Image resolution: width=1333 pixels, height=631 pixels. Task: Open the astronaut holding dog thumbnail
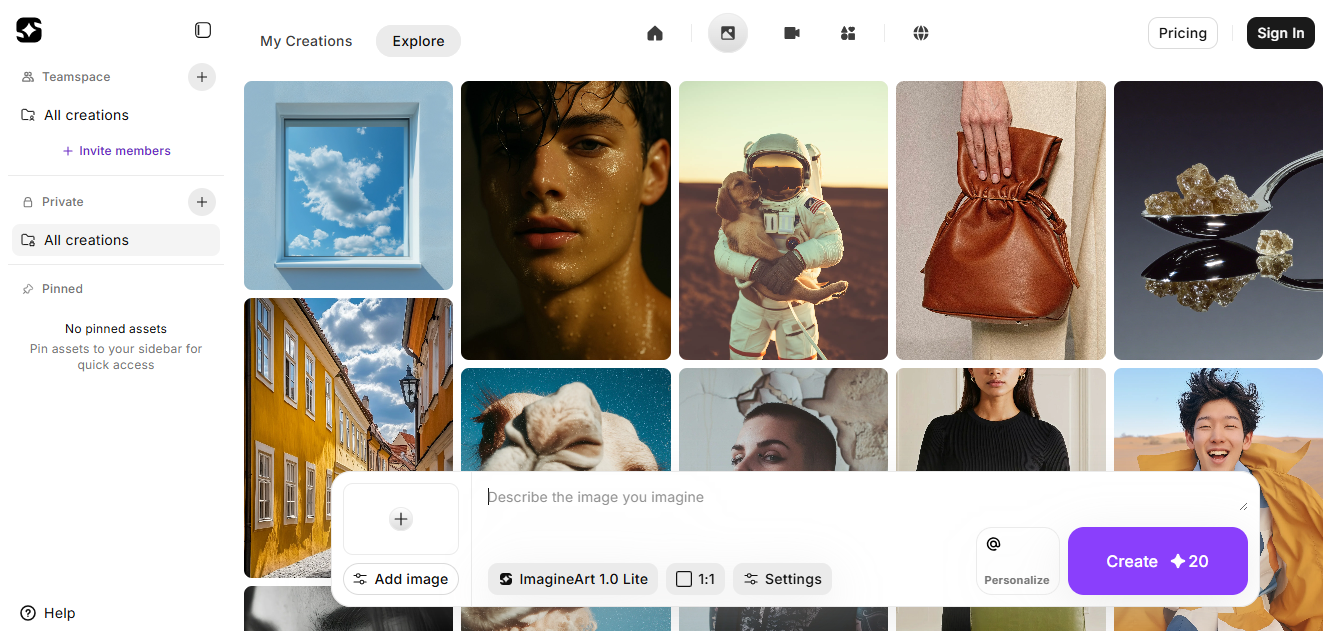(783, 220)
